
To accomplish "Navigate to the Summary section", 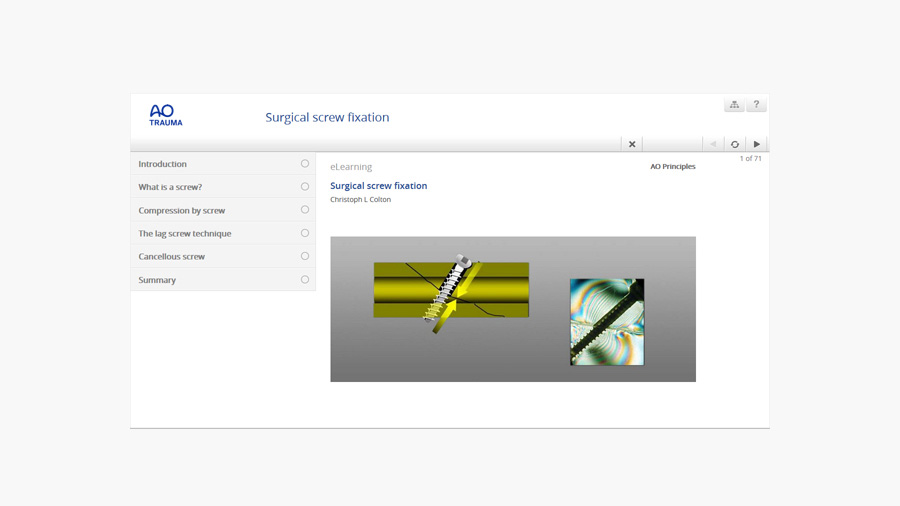I will point(157,280).
